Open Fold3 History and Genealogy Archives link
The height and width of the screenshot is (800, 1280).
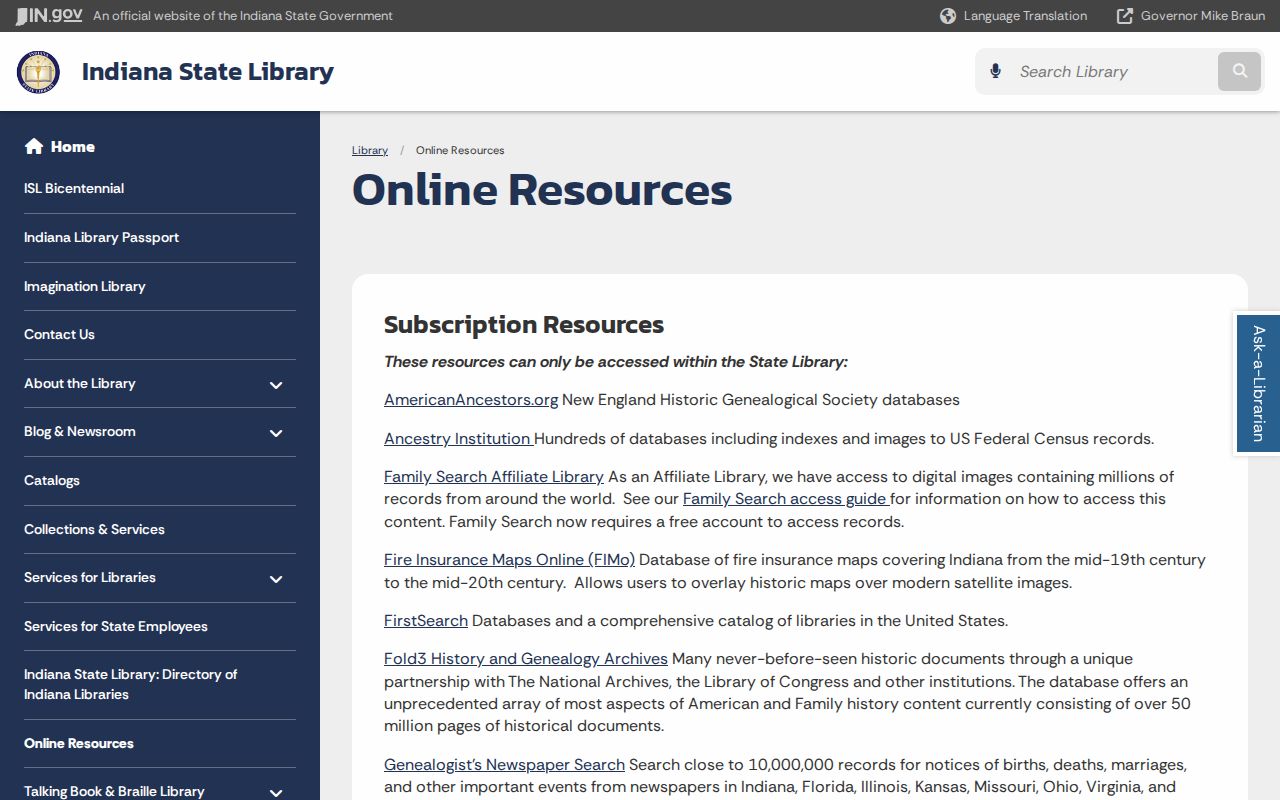click(526, 659)
